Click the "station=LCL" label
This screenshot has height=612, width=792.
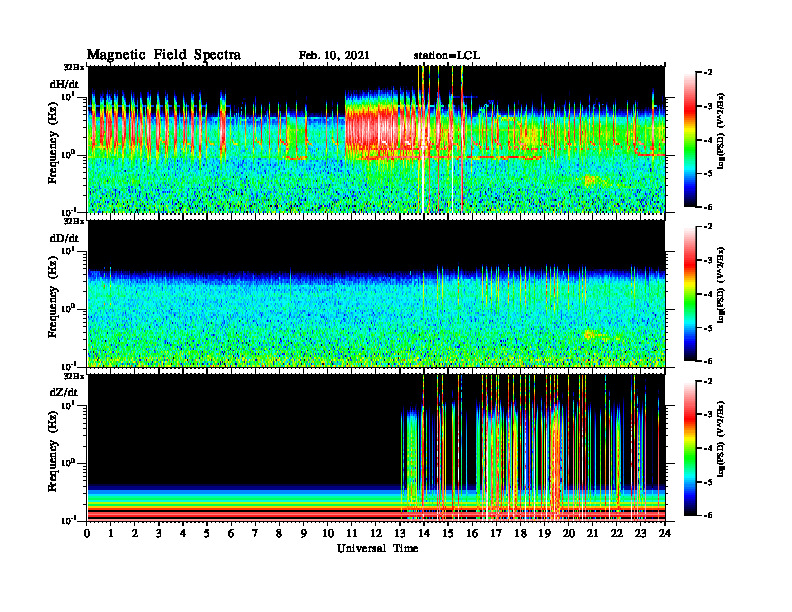[447, 56]
